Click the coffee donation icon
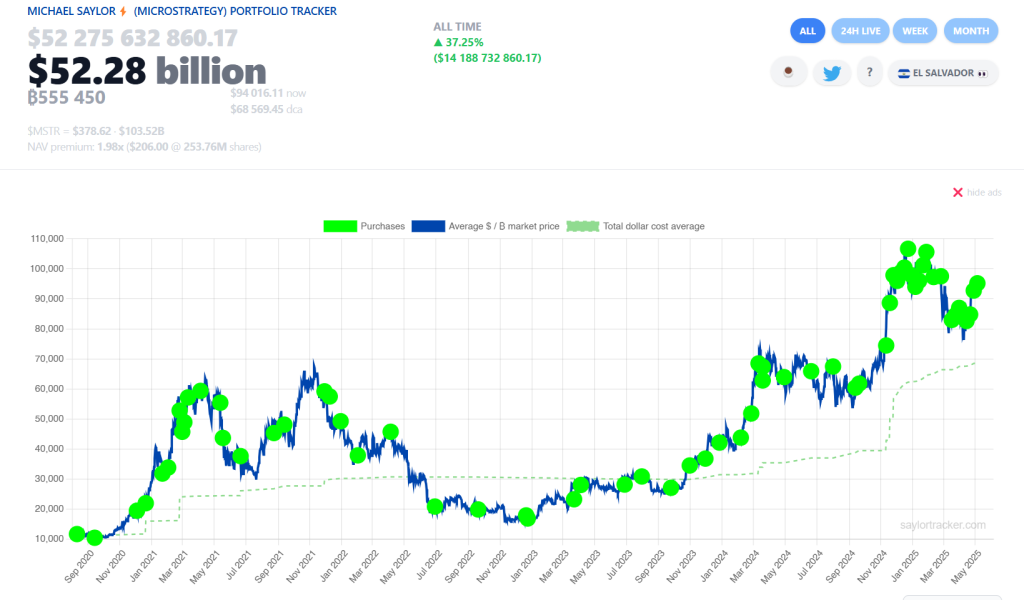Viewport: 1024px width, 600px height. pos(789,72)
